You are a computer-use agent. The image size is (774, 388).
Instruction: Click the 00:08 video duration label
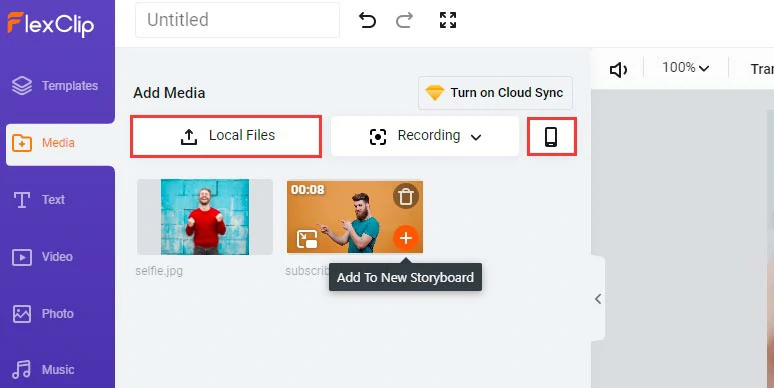click(x=308, y=190)
